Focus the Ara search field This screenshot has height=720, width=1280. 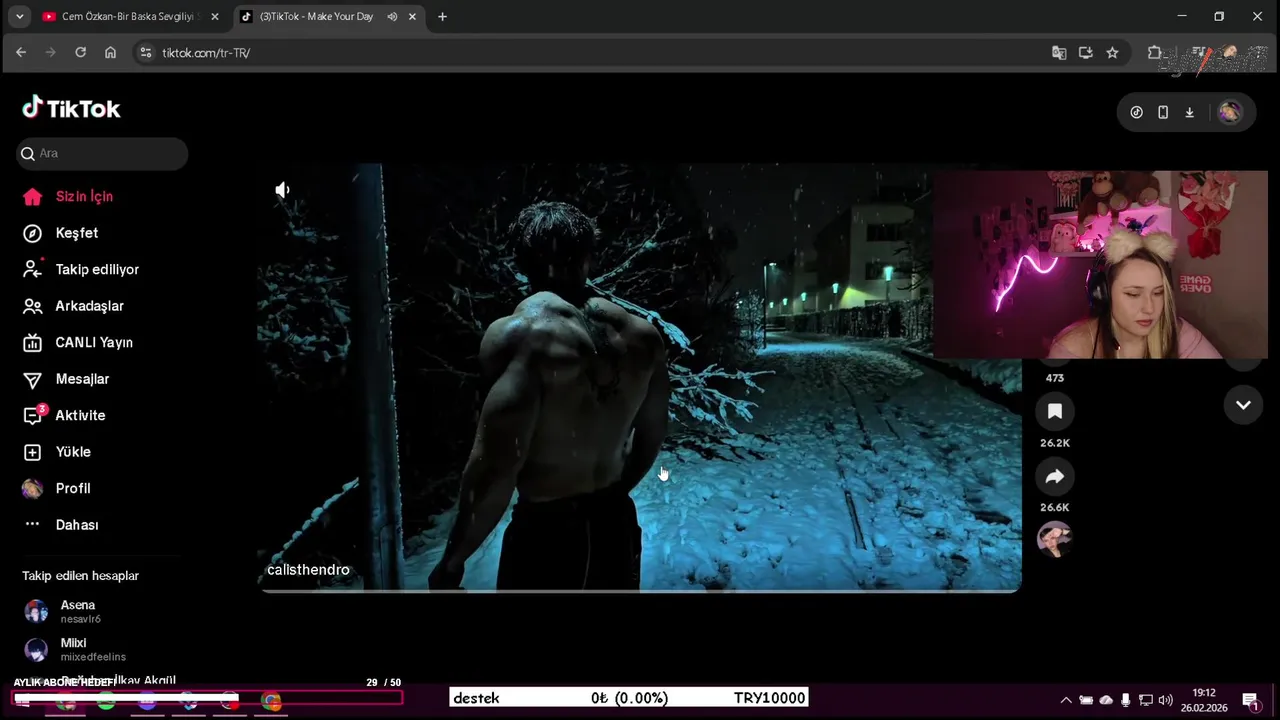[x=102, y=153]
